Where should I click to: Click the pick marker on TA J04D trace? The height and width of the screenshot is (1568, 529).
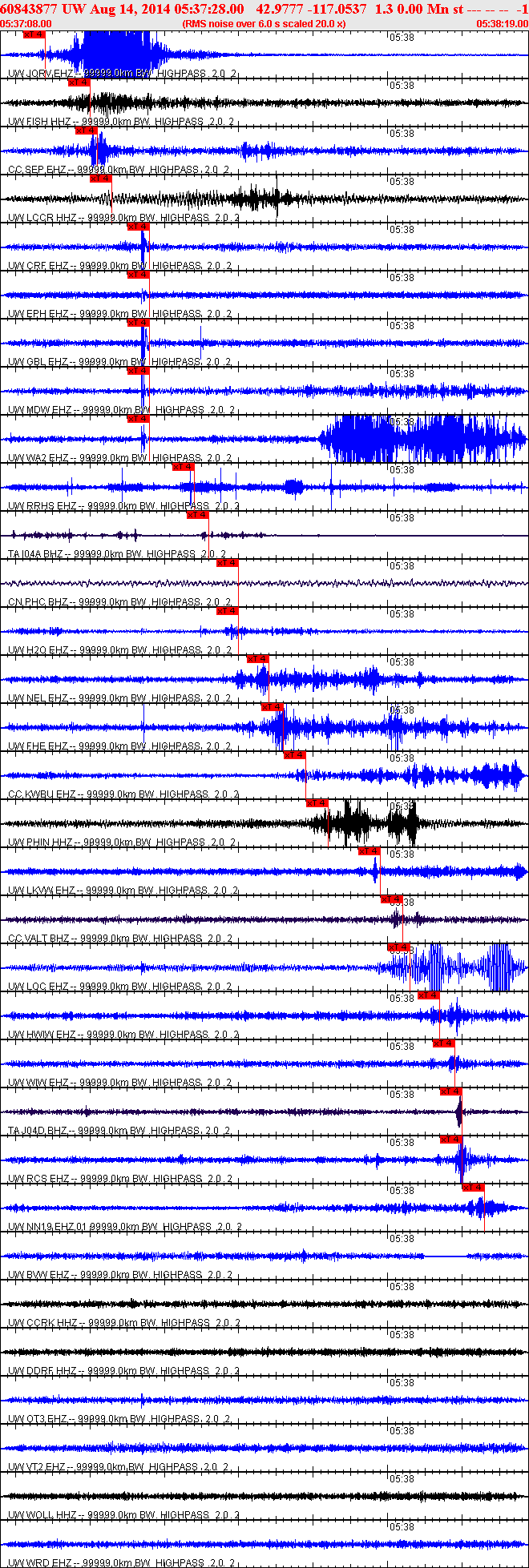point(450,1092)
